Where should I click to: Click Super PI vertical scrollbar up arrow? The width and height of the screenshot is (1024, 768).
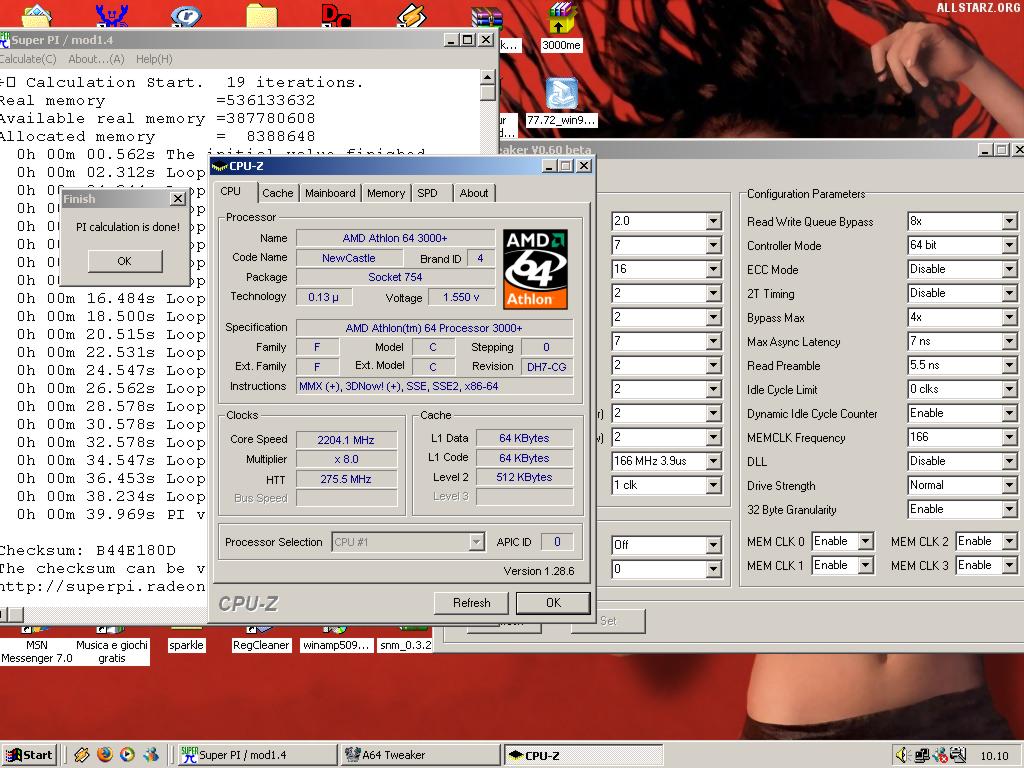click(x=487, y=78)
